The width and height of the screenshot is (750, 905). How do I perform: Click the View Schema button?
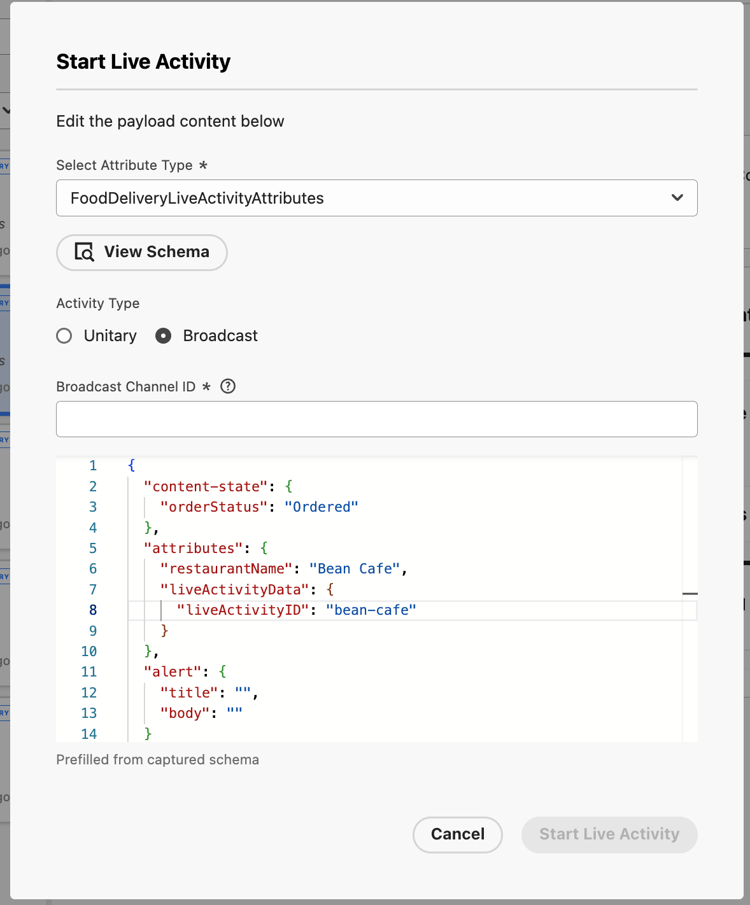[x=141, y=252]
